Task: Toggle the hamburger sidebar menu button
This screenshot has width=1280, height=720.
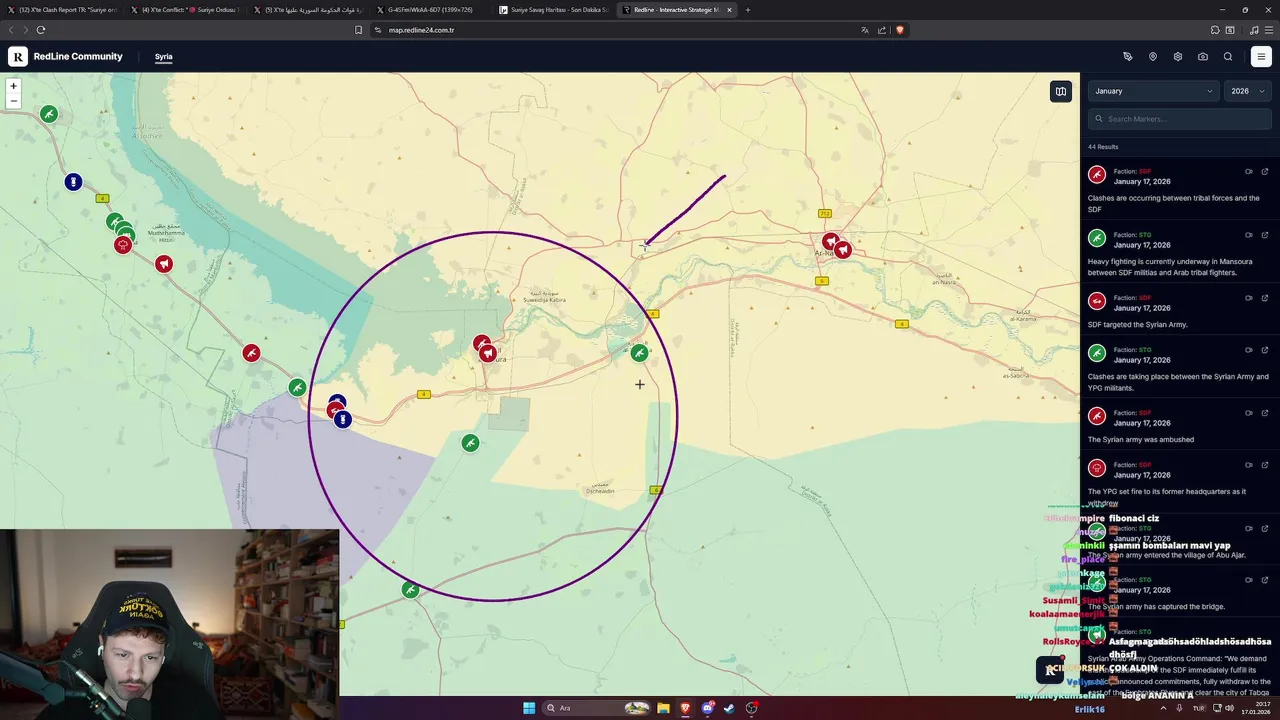Action: 1261,57
